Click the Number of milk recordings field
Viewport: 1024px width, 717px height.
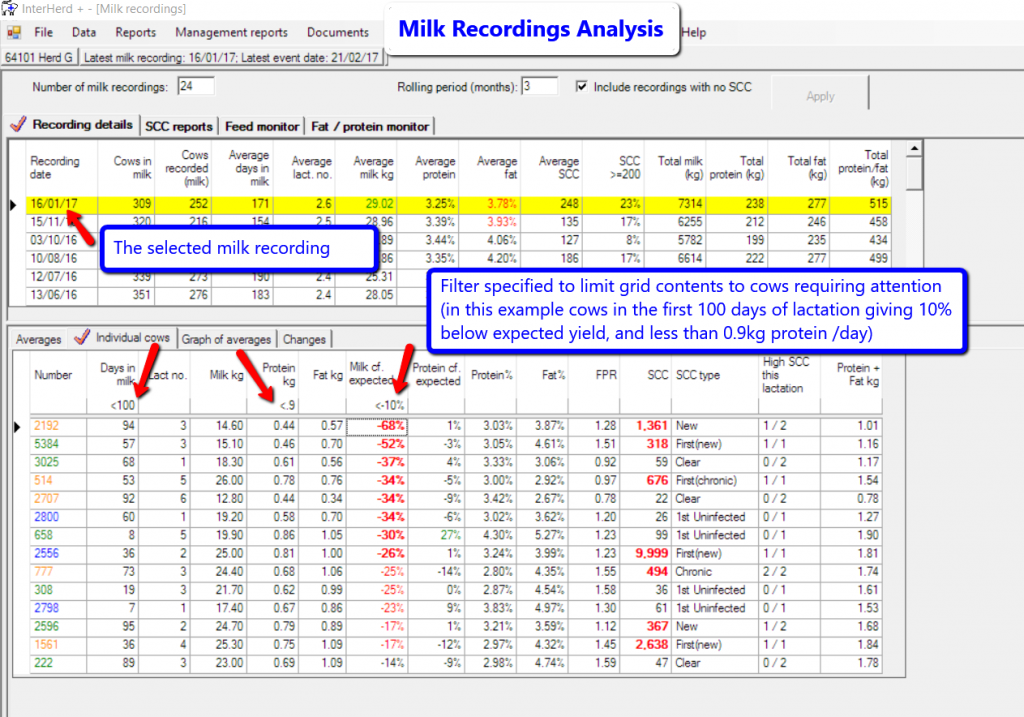[x=196, y=87]
